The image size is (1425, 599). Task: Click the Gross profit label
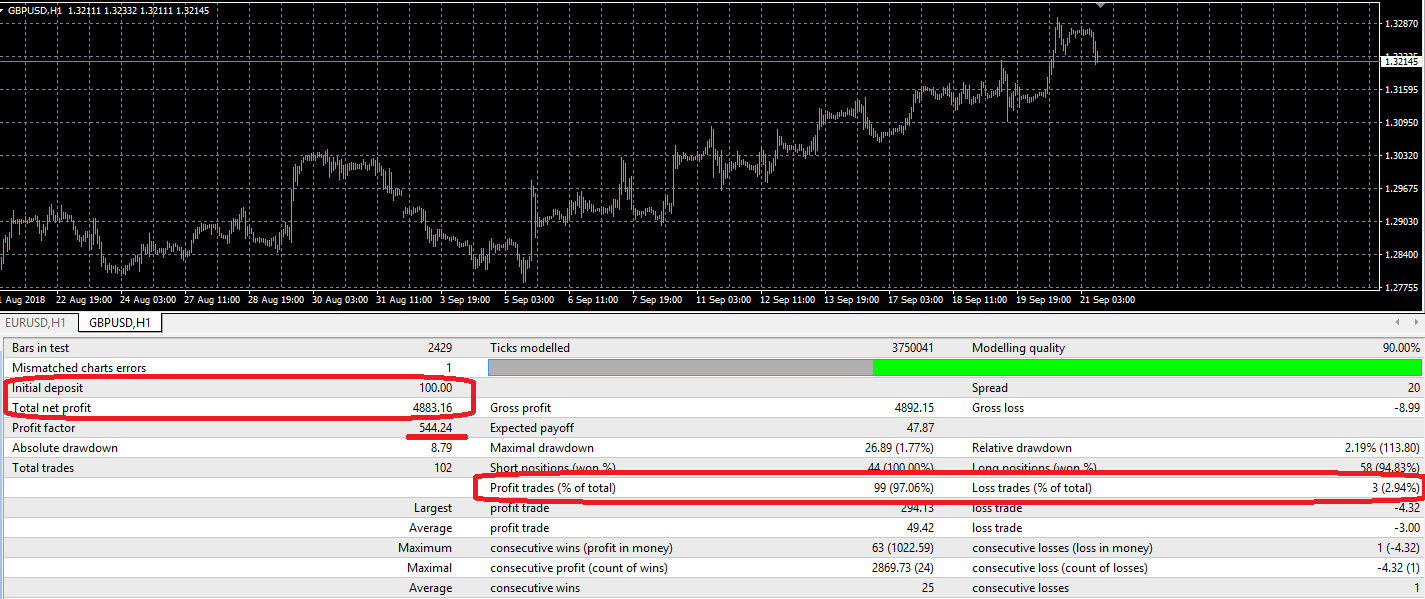[520, 408]
